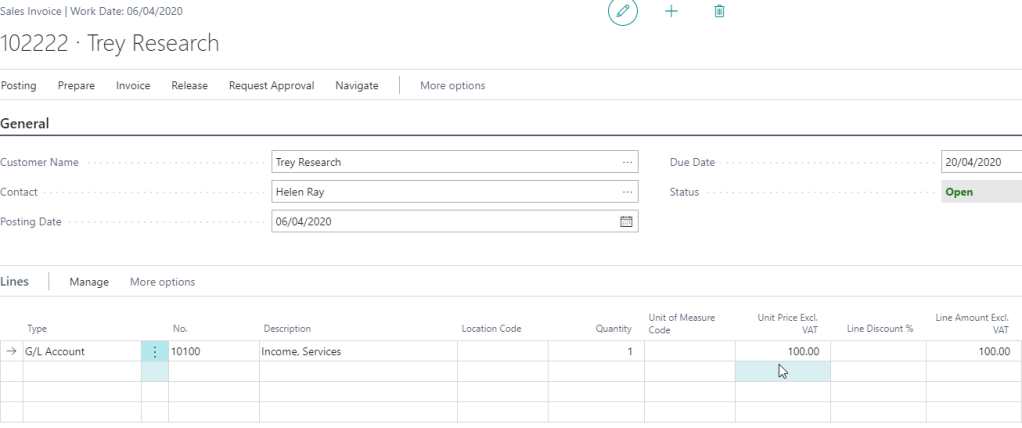Click More options in the top action bar

pos(452,86)
